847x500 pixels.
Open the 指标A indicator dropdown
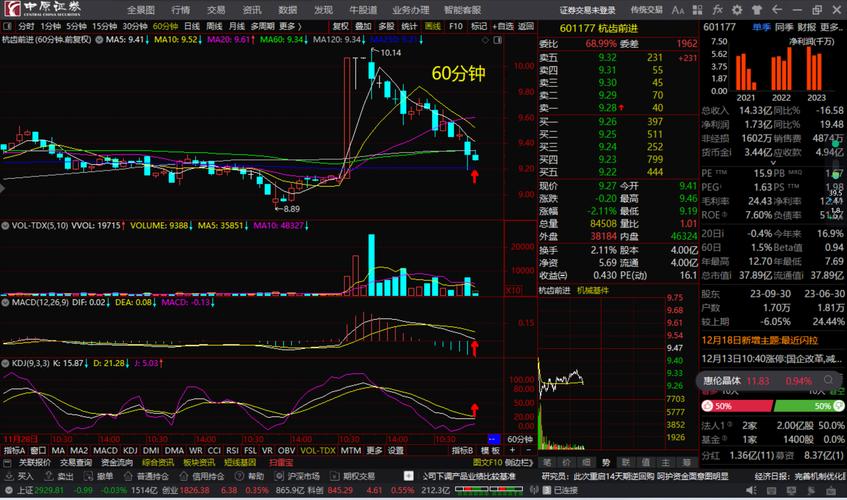coord(14,450)
